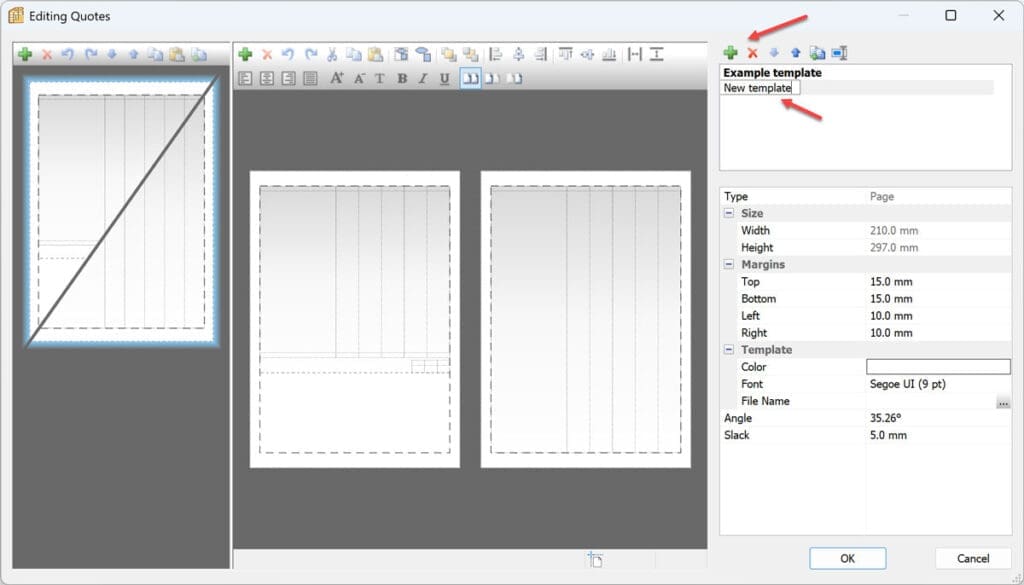The width and height of the screenshot is (1024, 585).
Task: Collapse the Size property group
Action: (x=729, y=213)
